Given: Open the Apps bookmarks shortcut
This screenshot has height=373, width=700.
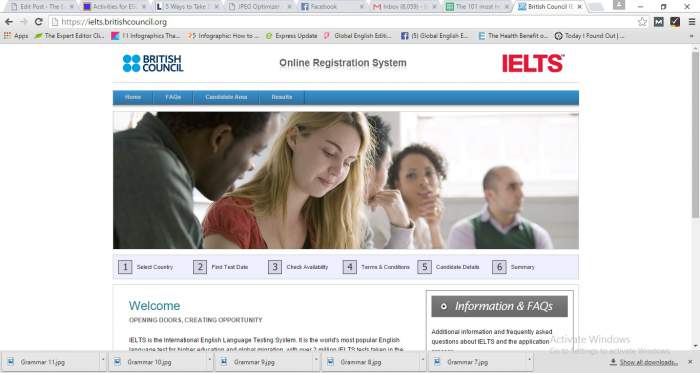Looking at the screenshot, I should pyautogui.click(x=16, y=36).
